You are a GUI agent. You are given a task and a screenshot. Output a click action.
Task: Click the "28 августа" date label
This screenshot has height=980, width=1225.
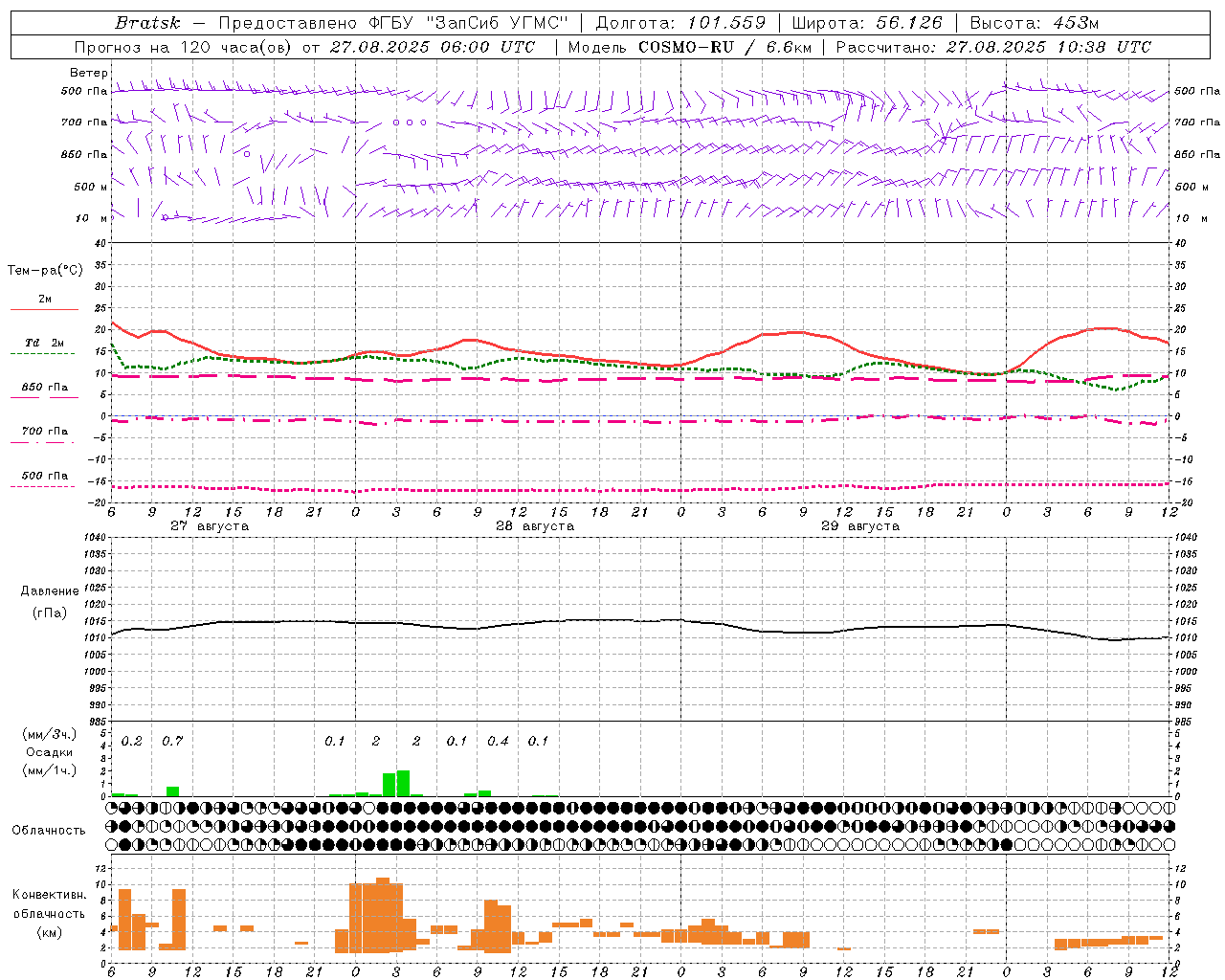pyautogui.click(x=534, y=526)
